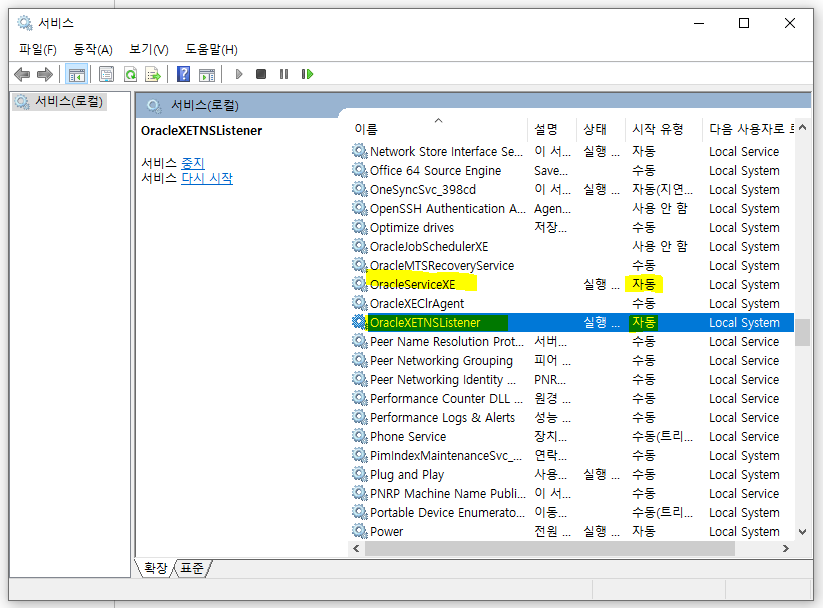Click the gear icon beside OneSyncSvc_398cd

359,189
